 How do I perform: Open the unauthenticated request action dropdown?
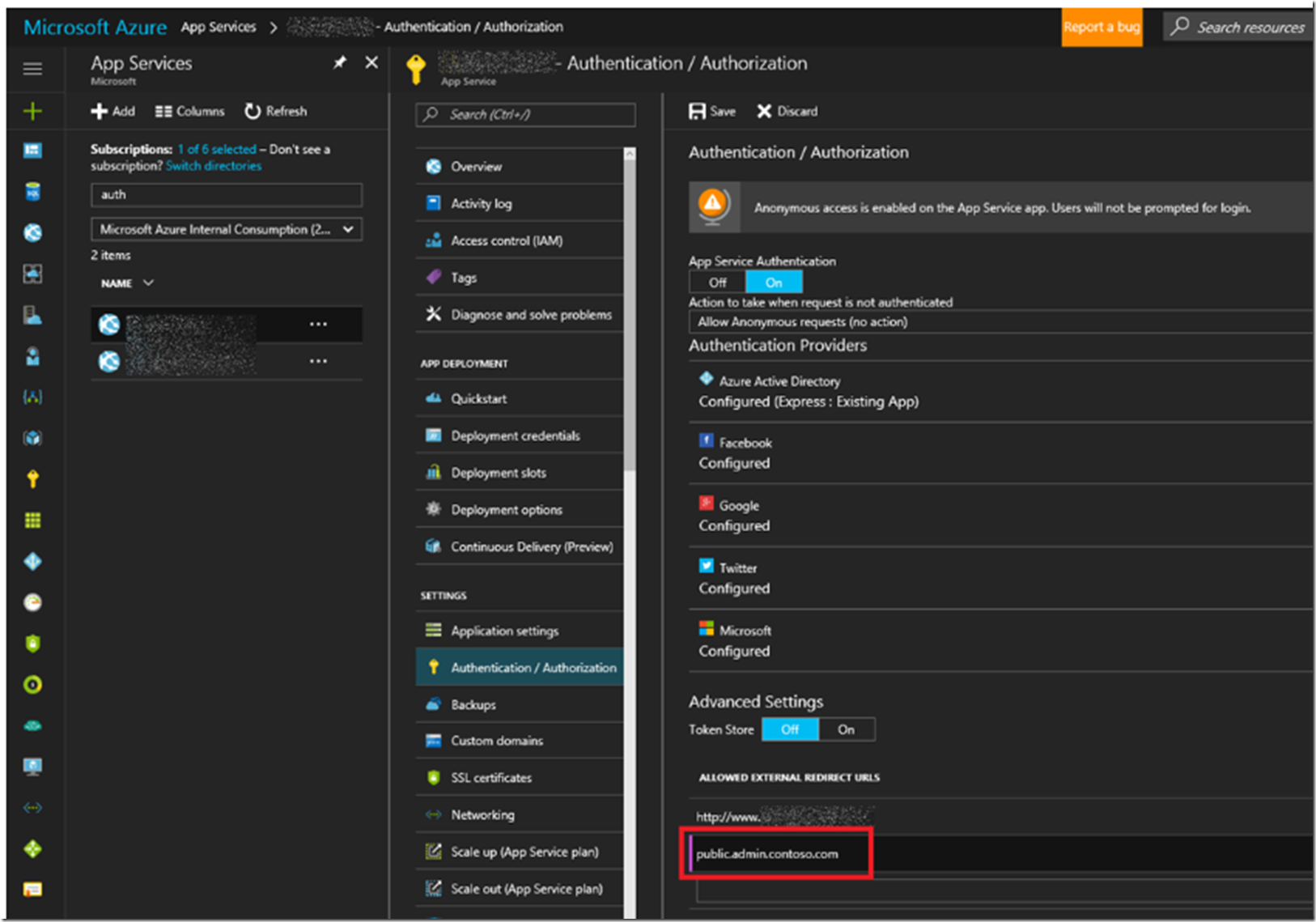point(1000,322)
